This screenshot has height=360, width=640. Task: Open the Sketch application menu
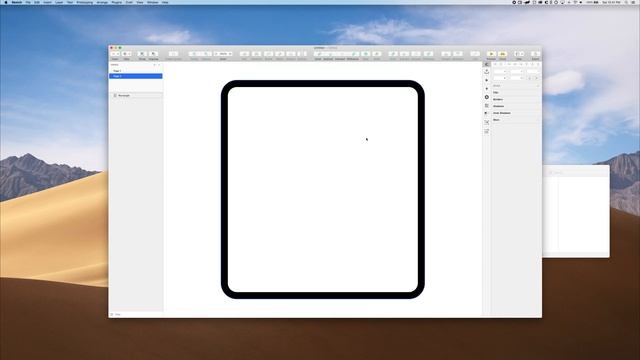[x=17, y=2]
